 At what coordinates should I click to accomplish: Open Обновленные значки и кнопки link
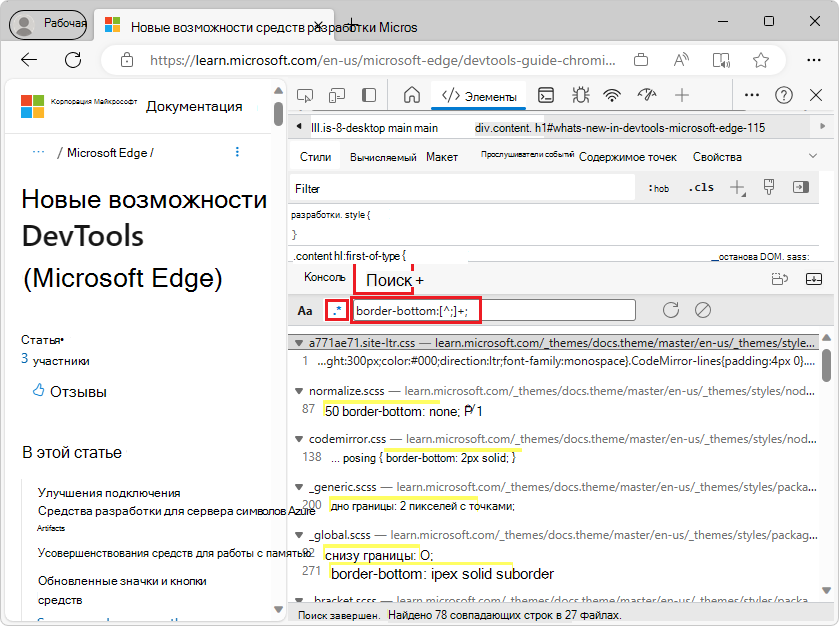(x=122, y=590)
